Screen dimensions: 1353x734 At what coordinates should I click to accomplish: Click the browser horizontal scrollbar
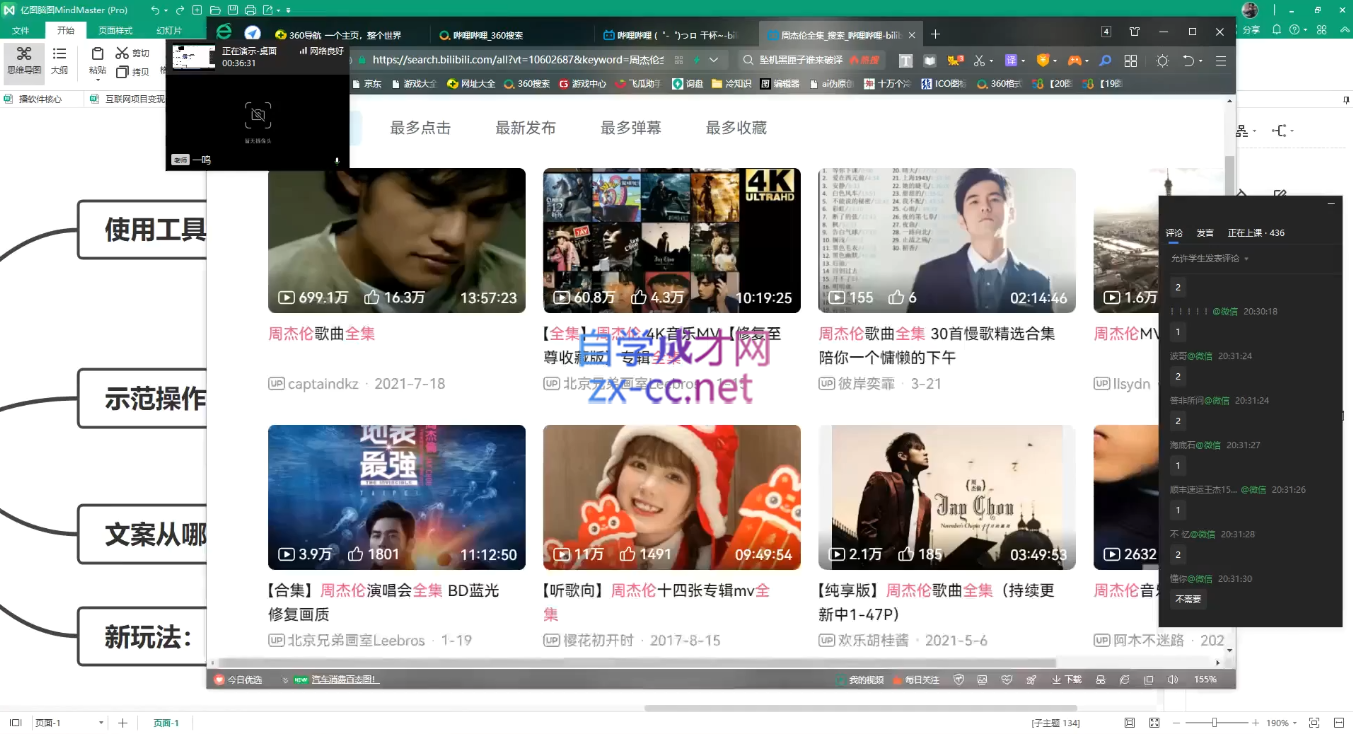tap(638, 662)
